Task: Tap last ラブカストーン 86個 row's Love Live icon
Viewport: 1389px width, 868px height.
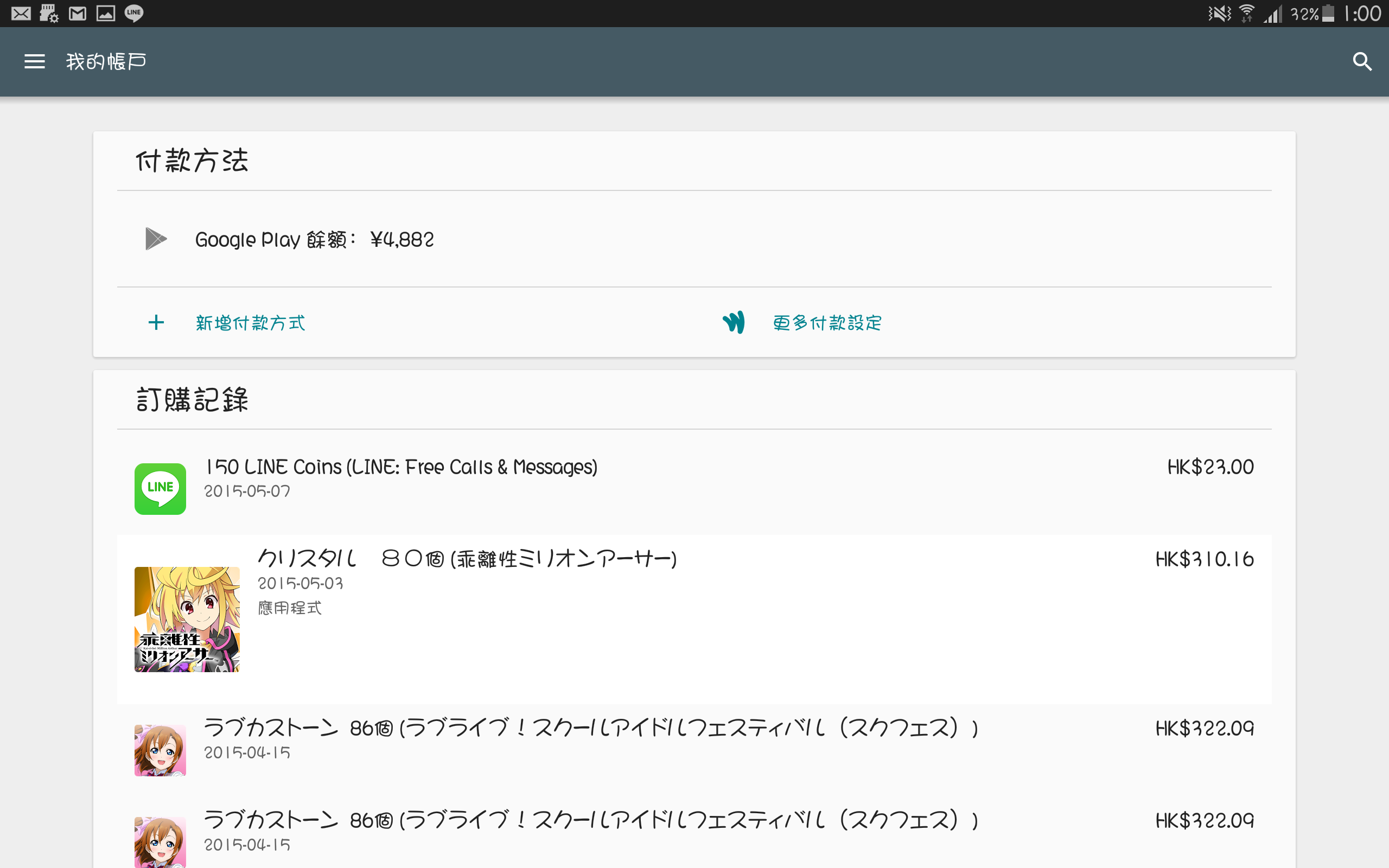Action: [x=160, y=841]
